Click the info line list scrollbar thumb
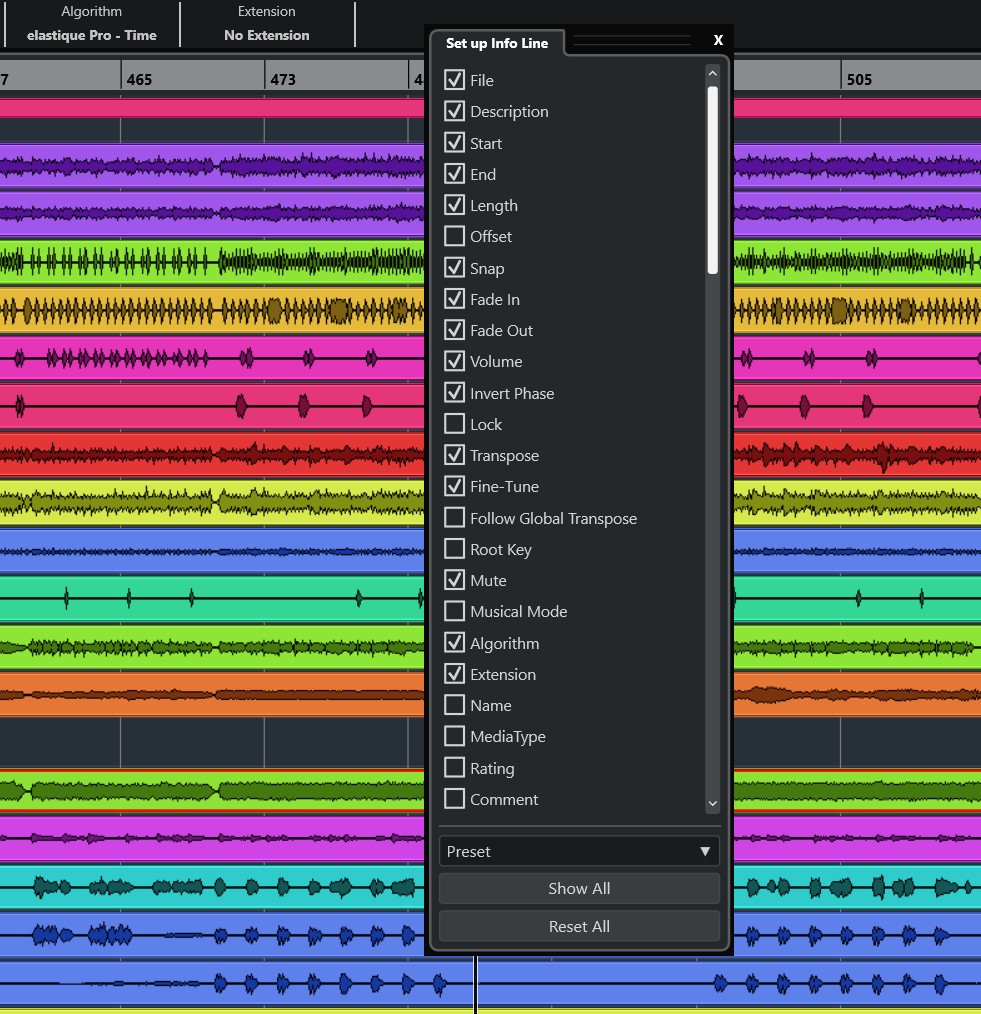 [x=712, y=180]
